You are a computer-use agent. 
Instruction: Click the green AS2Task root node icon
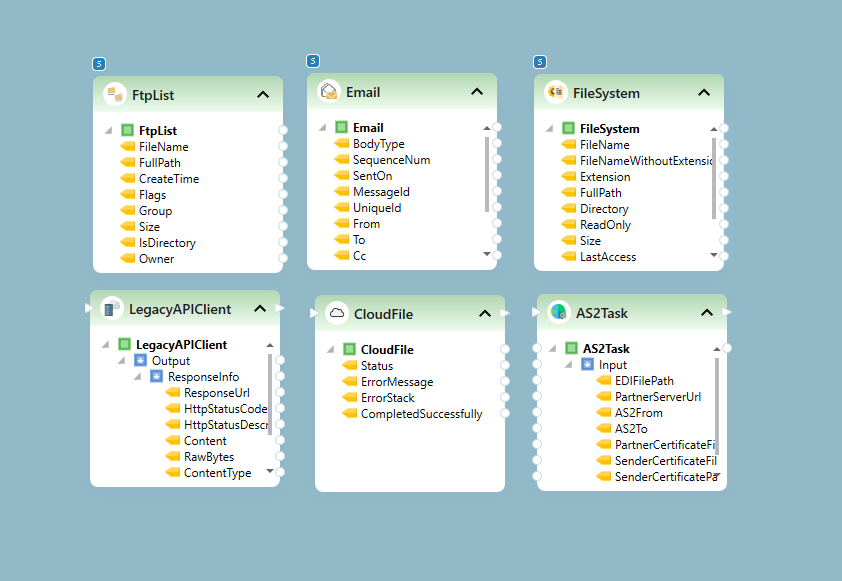tap(571, 348)
